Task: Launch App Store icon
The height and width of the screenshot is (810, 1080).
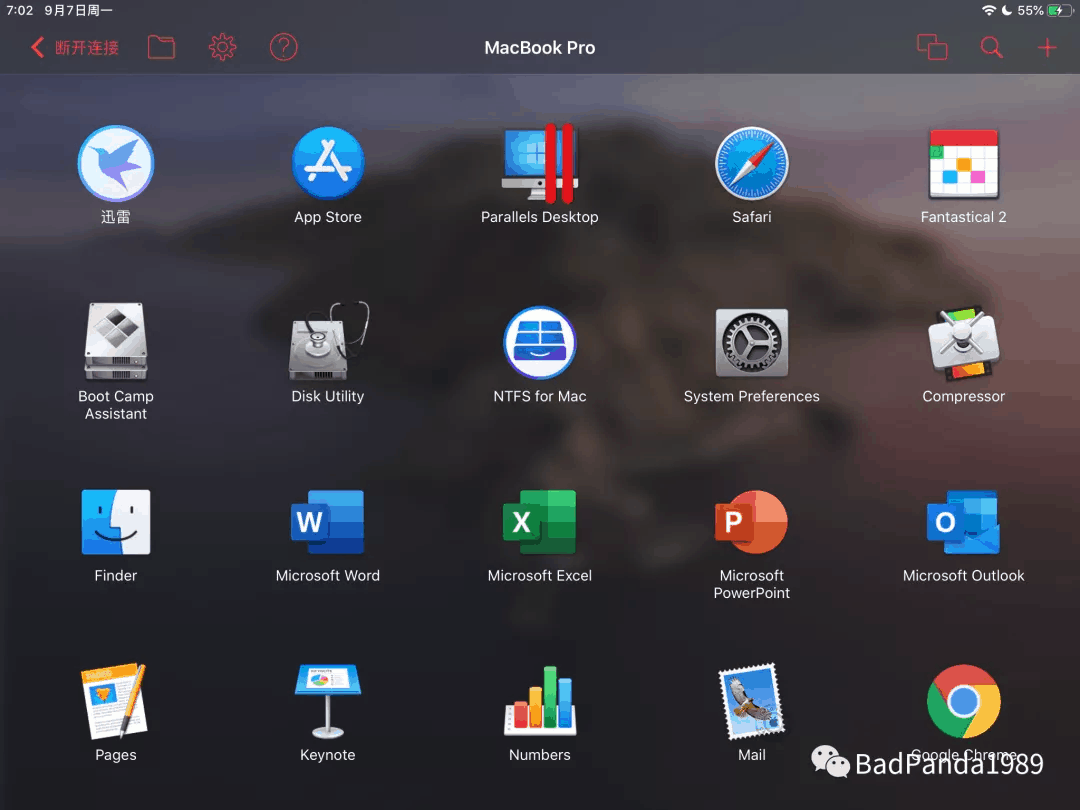Action: (x=328, y=164)
